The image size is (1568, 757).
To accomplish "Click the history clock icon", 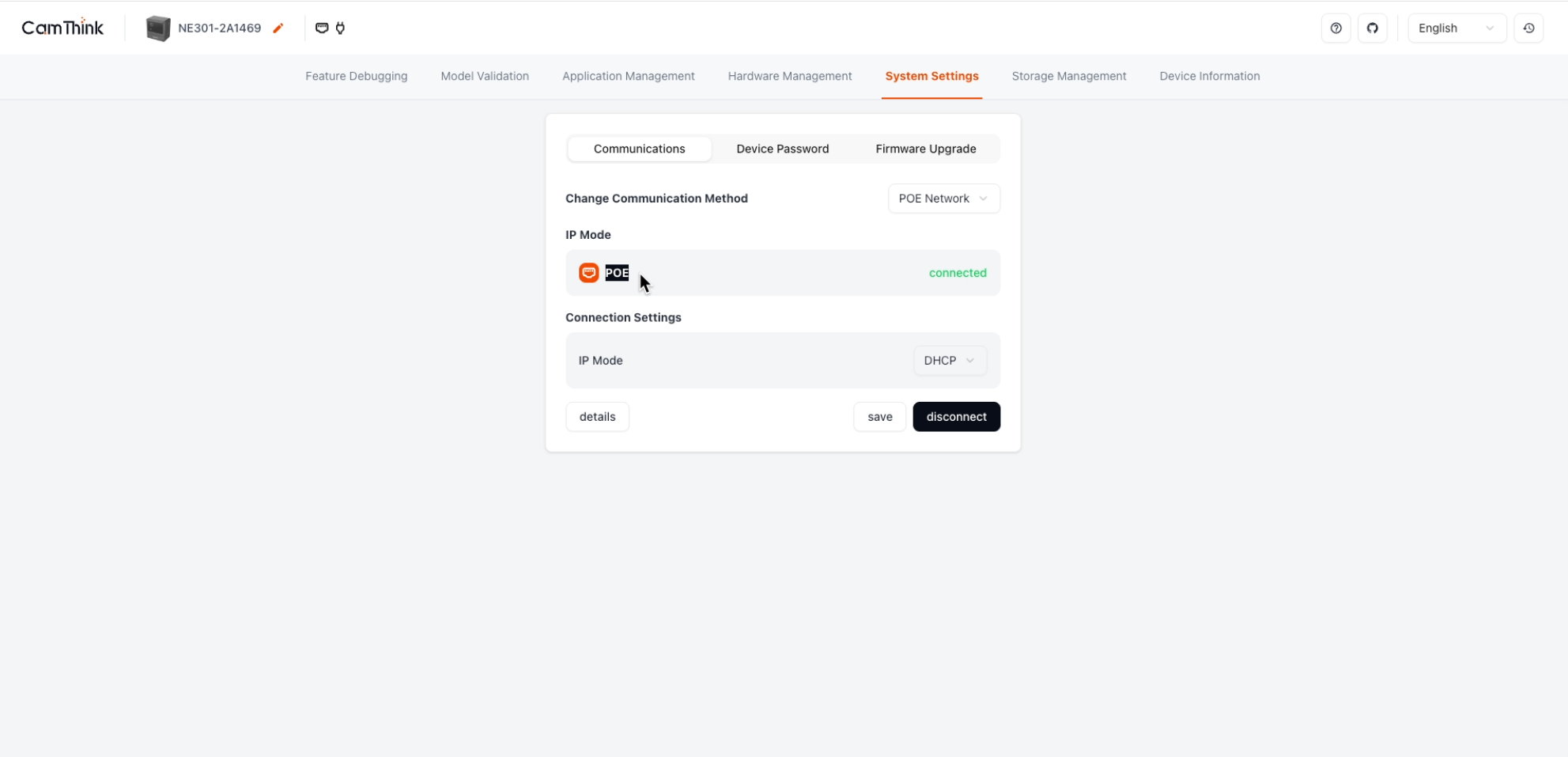I will click(1528, 28).
